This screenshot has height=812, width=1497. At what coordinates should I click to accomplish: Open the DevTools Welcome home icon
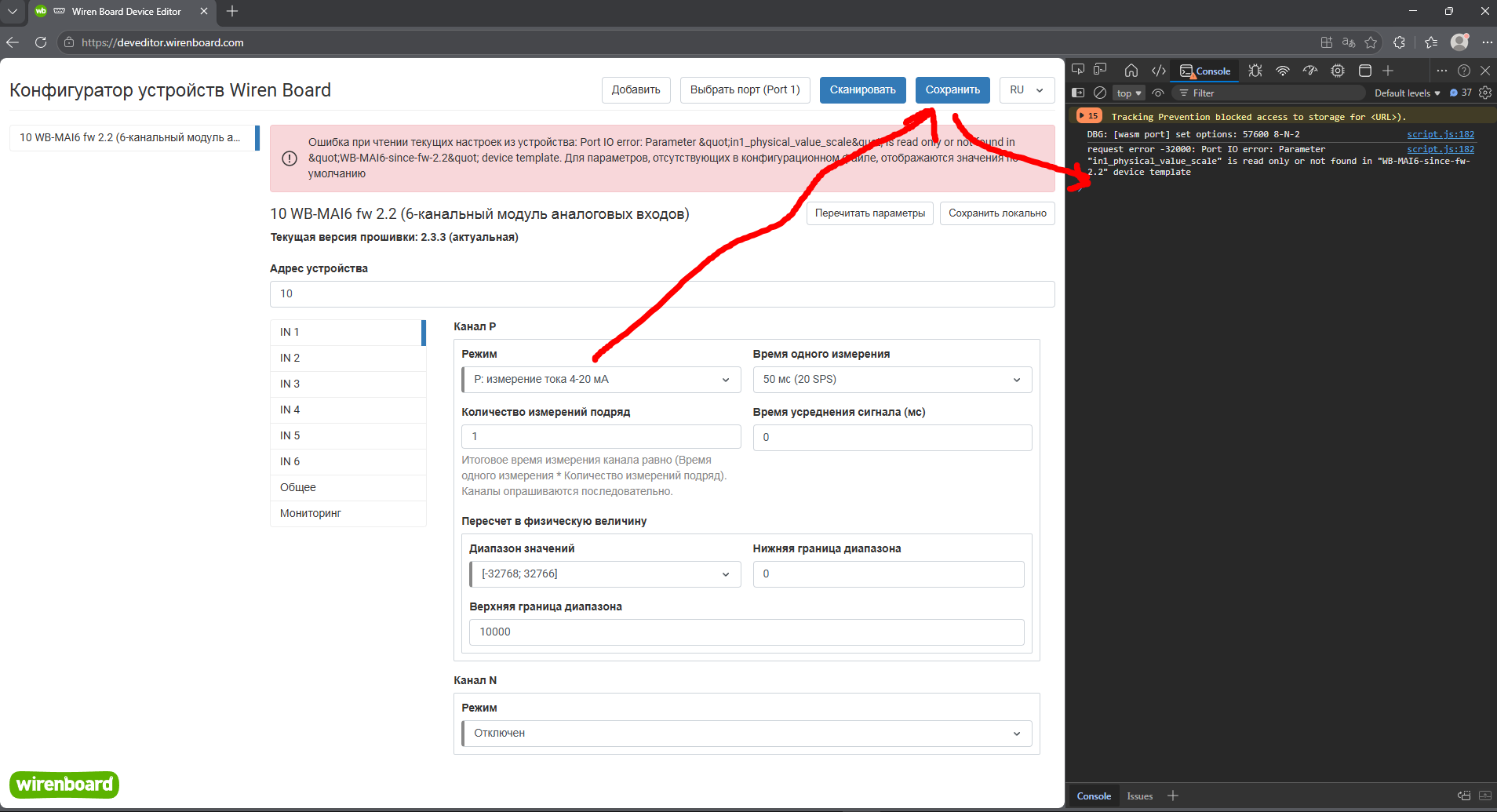click(1131, 71)
